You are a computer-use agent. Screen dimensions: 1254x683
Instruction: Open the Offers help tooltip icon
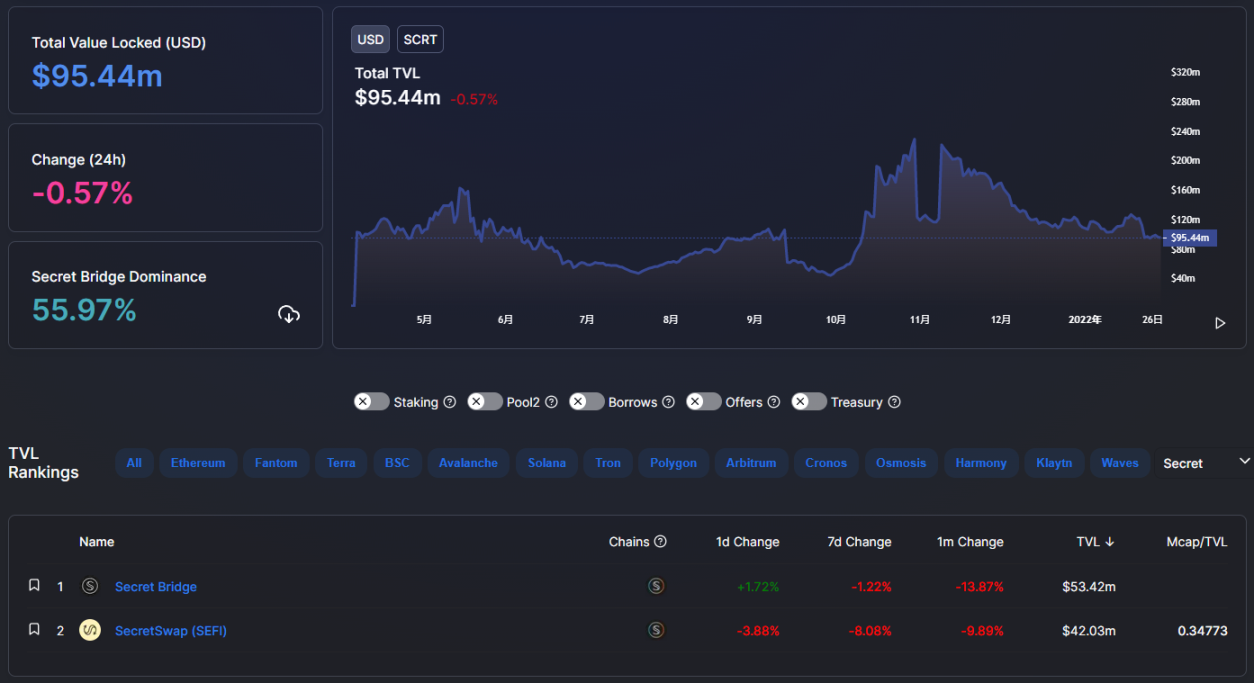pyautogui.click(x=772, y=402)
